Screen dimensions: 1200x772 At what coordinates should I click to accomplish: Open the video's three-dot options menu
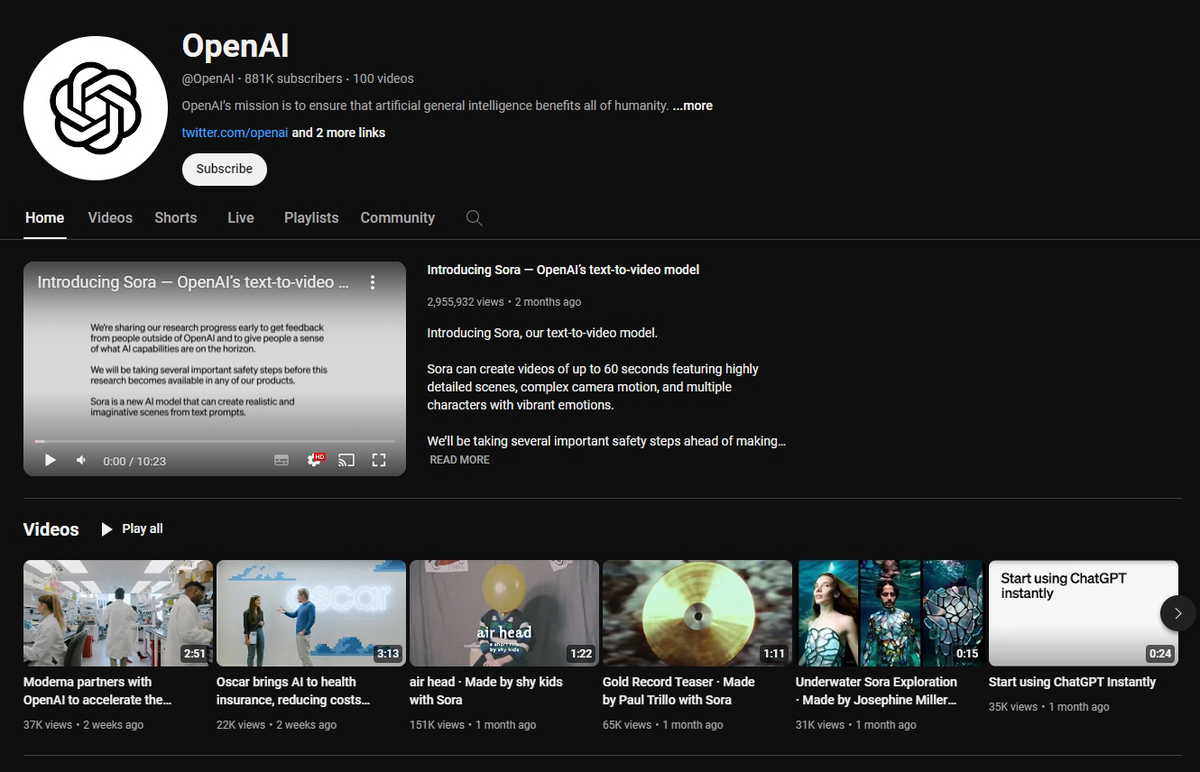pos(373,283)
